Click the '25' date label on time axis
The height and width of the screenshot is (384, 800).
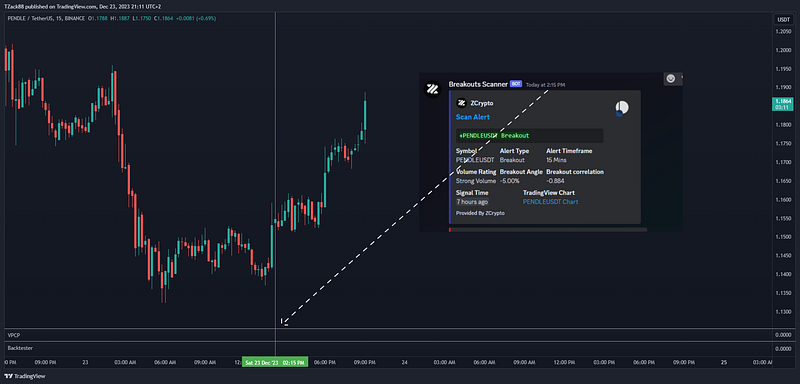pos(723,363)
